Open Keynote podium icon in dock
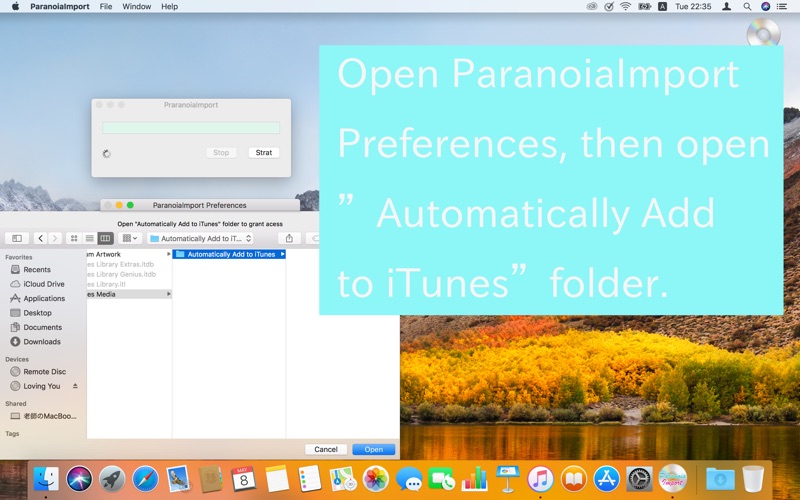The image size is (800, 500). pos(508,480)
